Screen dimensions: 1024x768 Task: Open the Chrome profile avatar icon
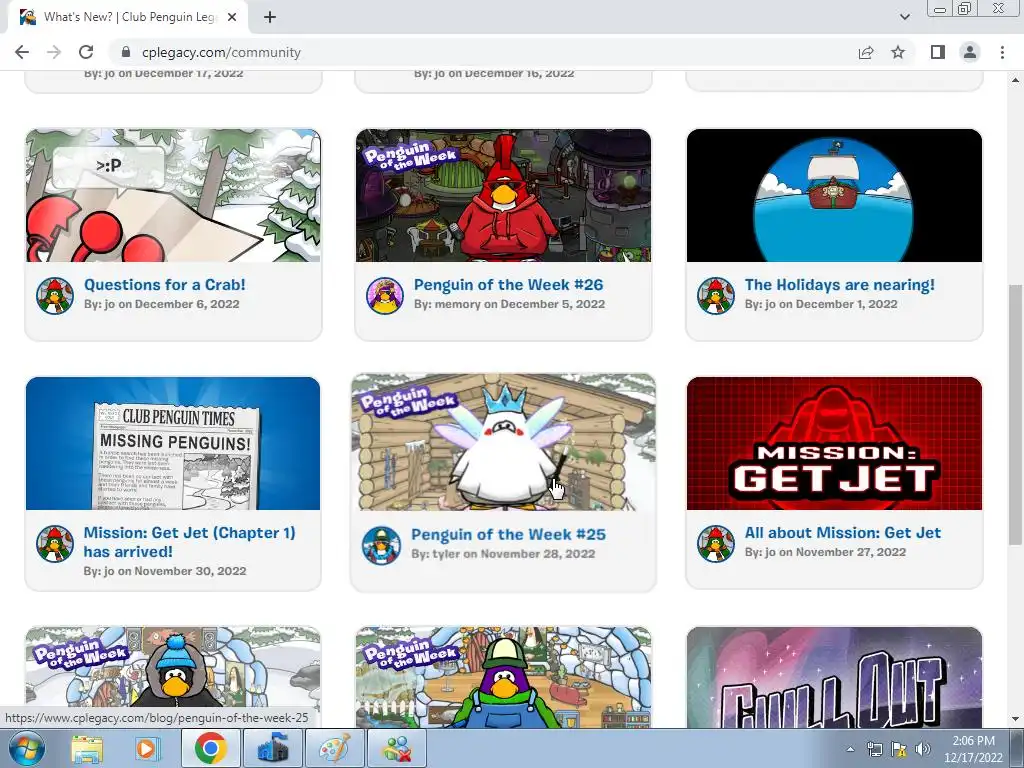point(970,52)
